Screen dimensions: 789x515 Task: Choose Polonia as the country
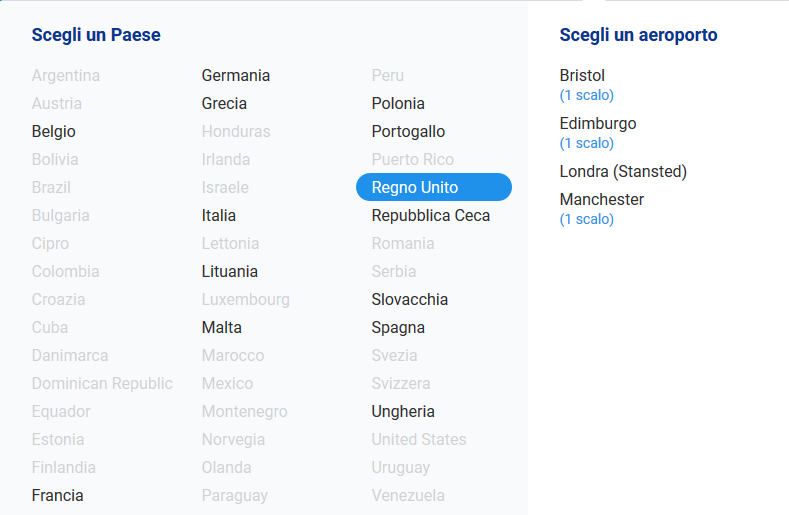click(398, 104)
